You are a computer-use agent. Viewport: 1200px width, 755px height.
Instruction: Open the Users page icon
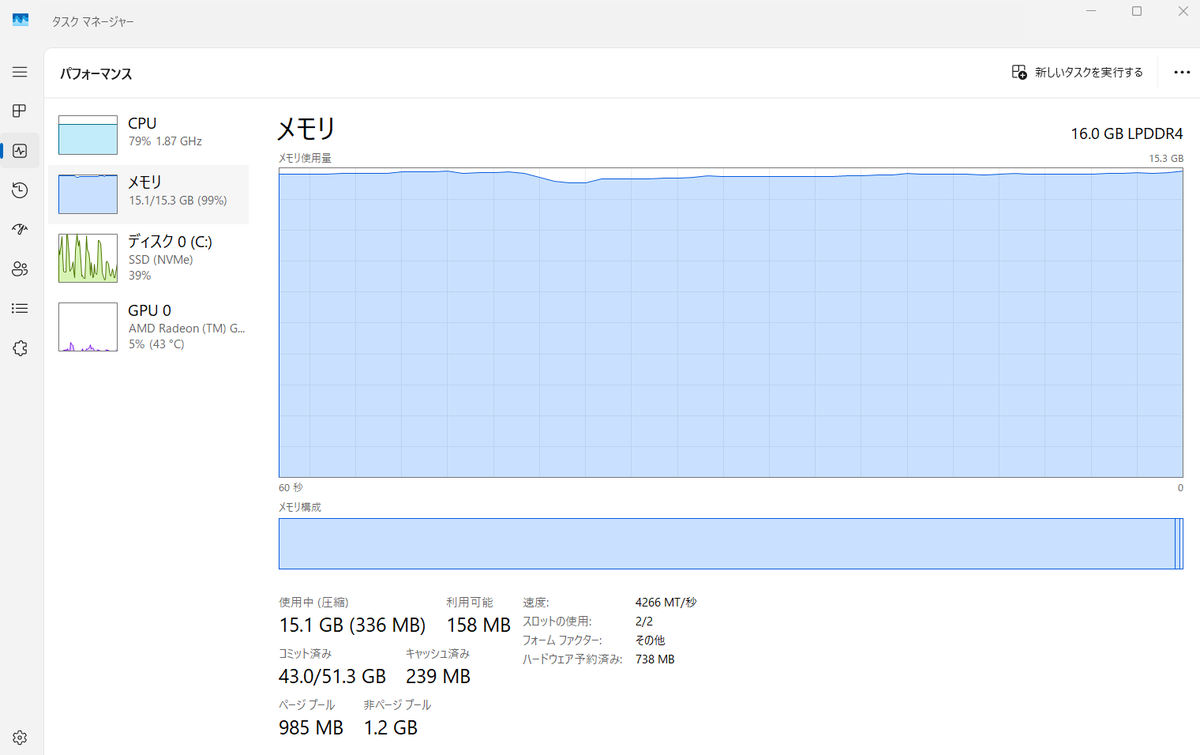19,269
